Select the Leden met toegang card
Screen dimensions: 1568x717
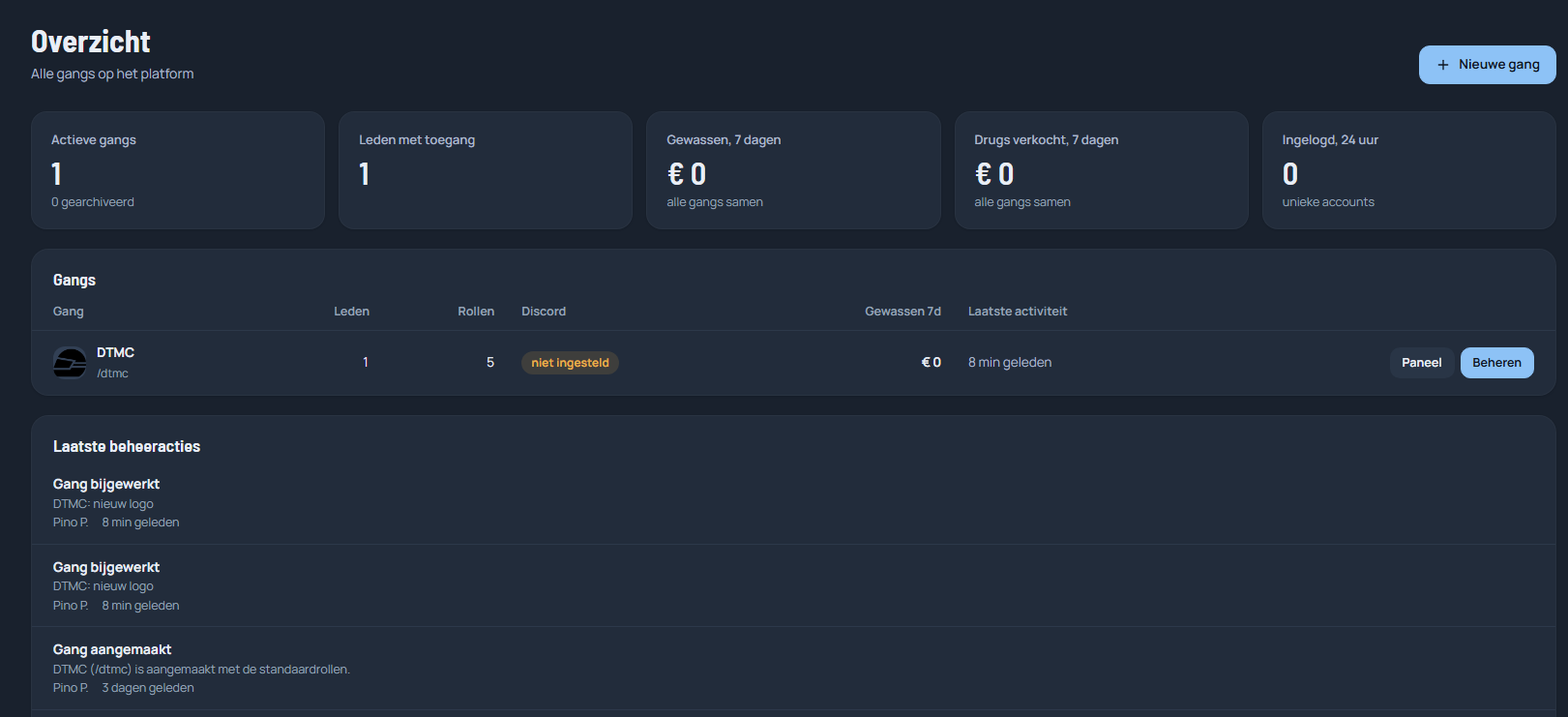tap(486, 170)
